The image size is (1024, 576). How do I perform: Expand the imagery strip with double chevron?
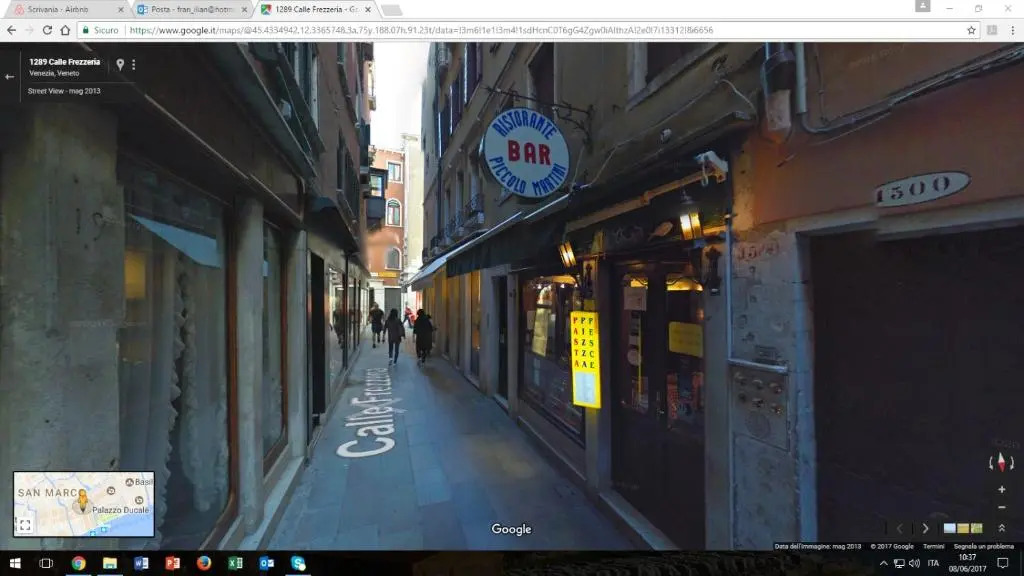click(1001, 528)
